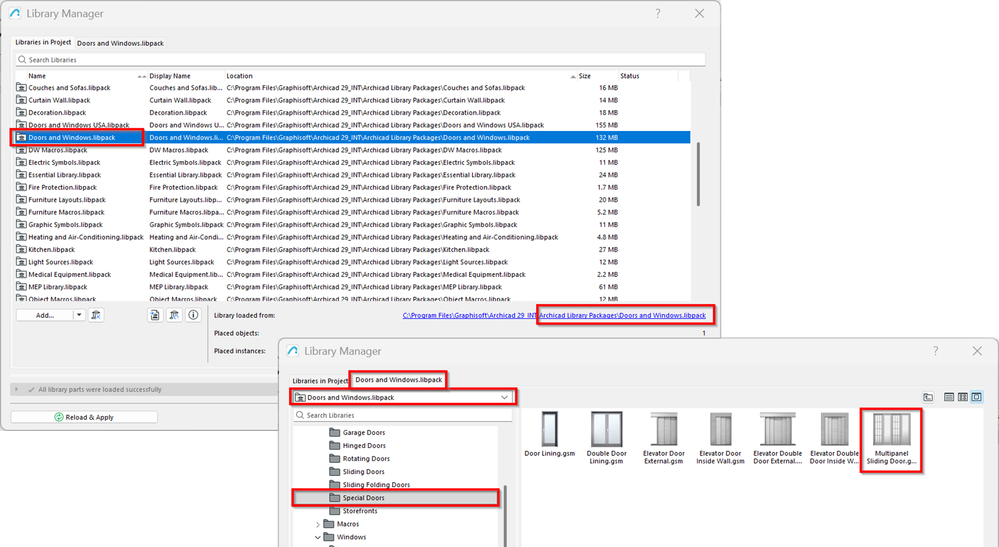Select the Medical Equipment.libpack row
The width and height of the screenshot is (999, 547).
pos(353,274)
